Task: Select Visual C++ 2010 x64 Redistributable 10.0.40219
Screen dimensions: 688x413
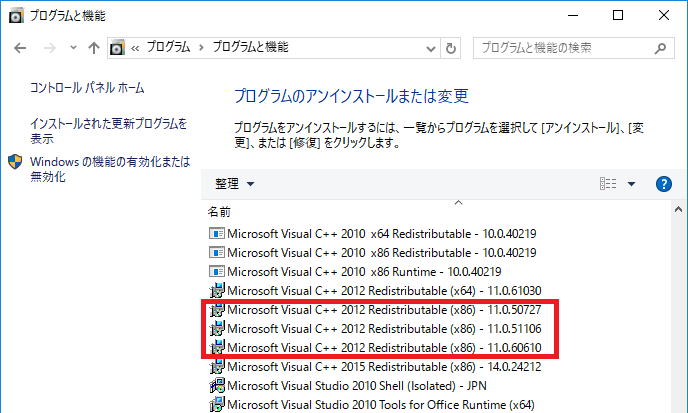Action: tap(382, 233)
